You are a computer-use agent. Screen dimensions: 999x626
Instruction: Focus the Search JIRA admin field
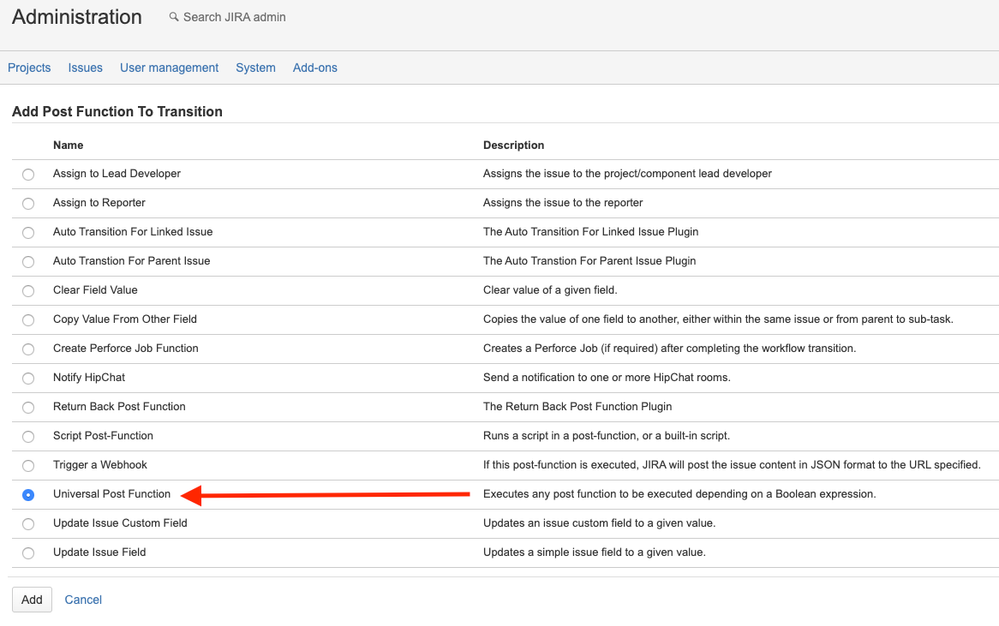[234, 17]
